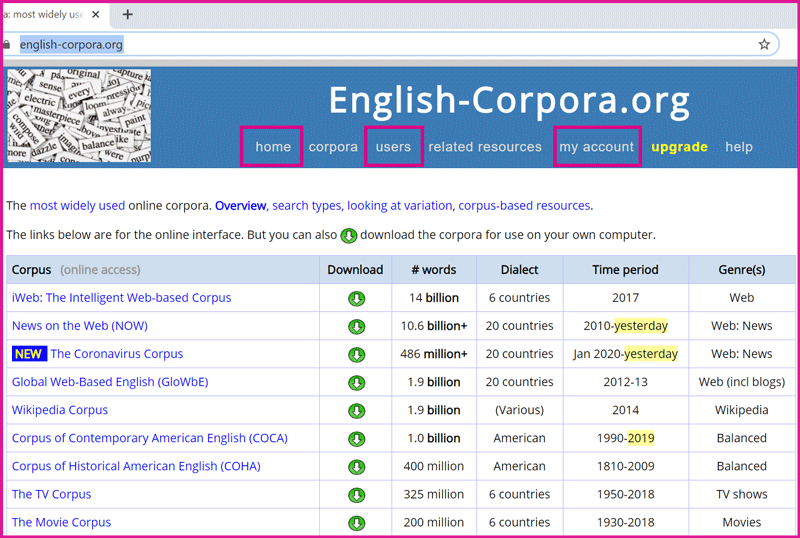Image resolution: width=800 pixels, height=538 pixels.
Task: Click the word-collage header image
Action: pos(79,116)
